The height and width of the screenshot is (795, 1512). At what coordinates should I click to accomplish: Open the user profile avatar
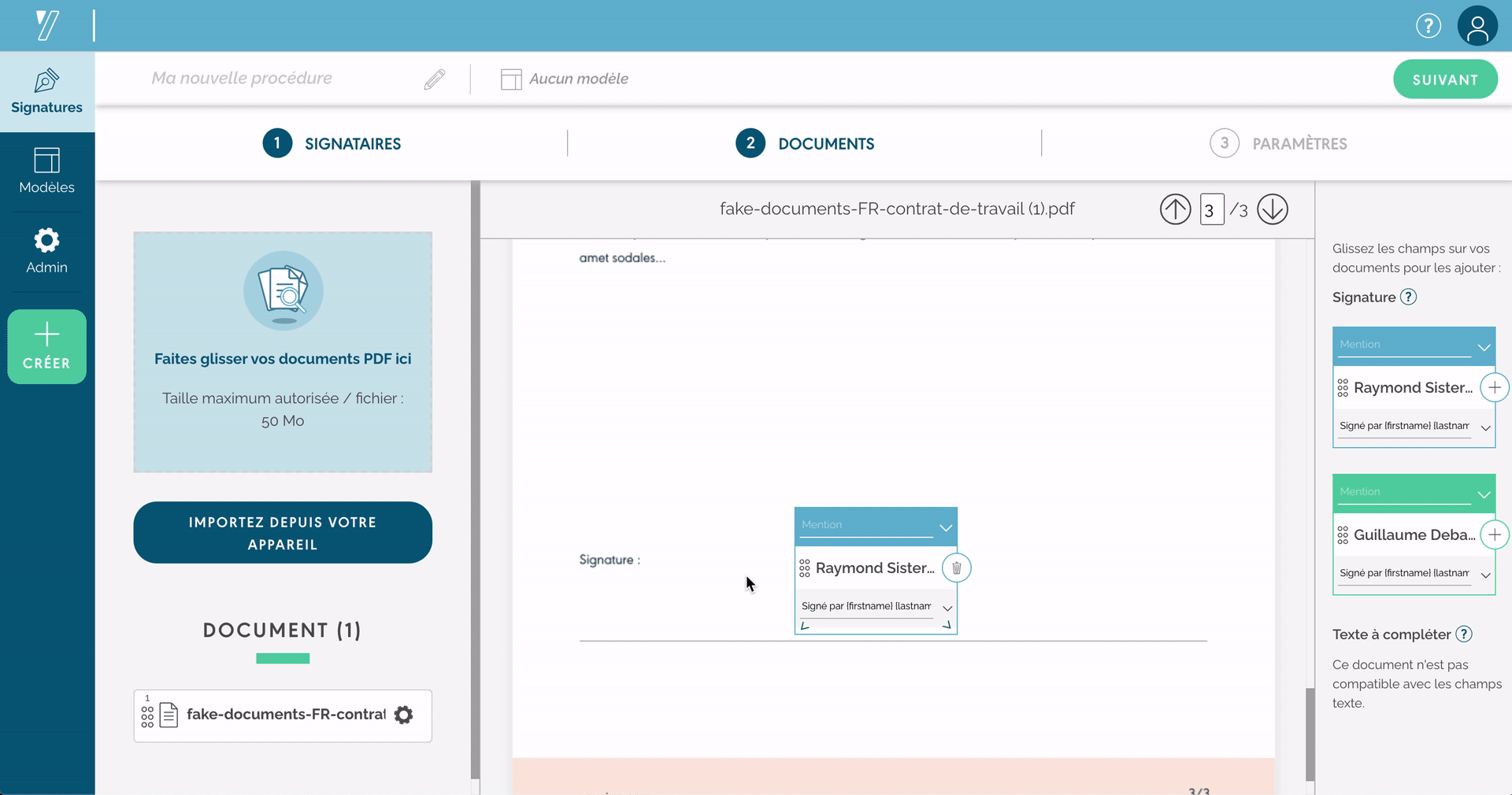point(1477,26)
